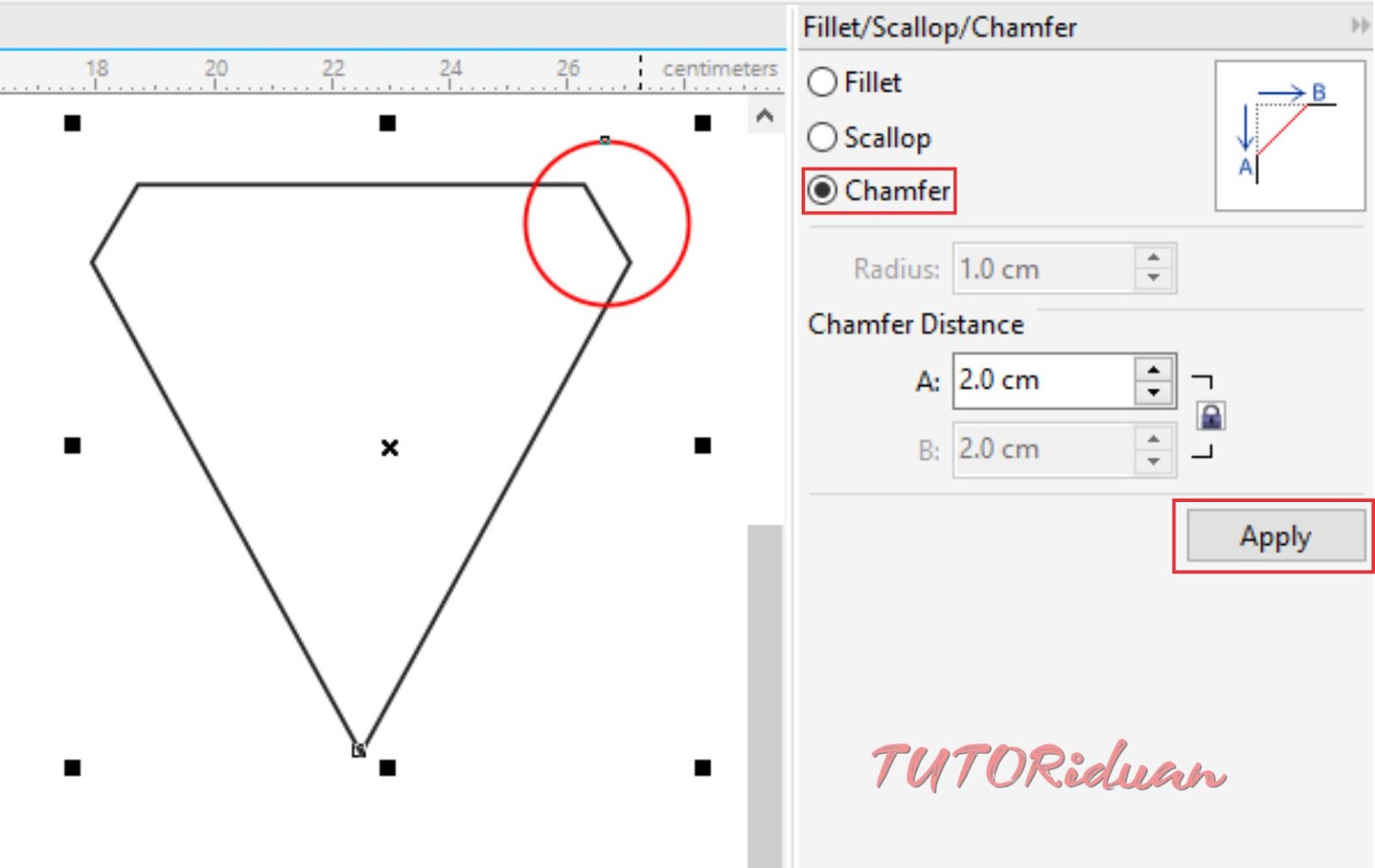Image resolution: width=1375 pixels, height=868 pixels.
Task: Click the center X handle of the diamond shape
Action: pyautogui.click(x=390, y=447)
